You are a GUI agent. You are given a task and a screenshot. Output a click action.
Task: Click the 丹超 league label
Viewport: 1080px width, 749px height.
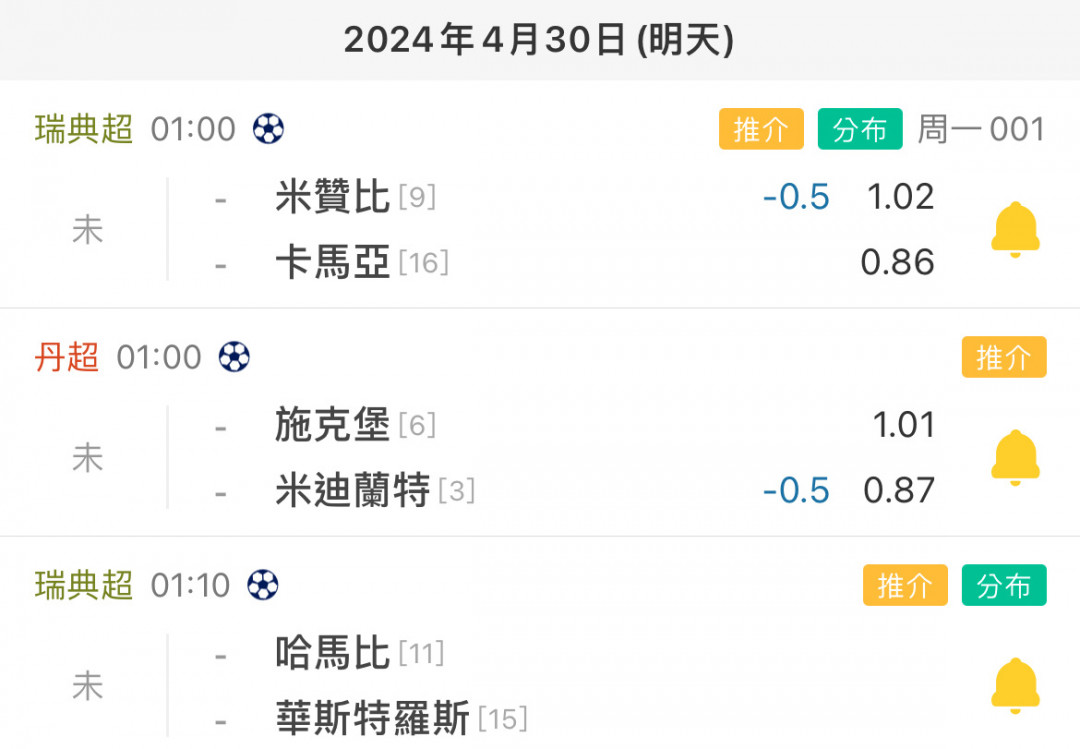click(67, 357)
